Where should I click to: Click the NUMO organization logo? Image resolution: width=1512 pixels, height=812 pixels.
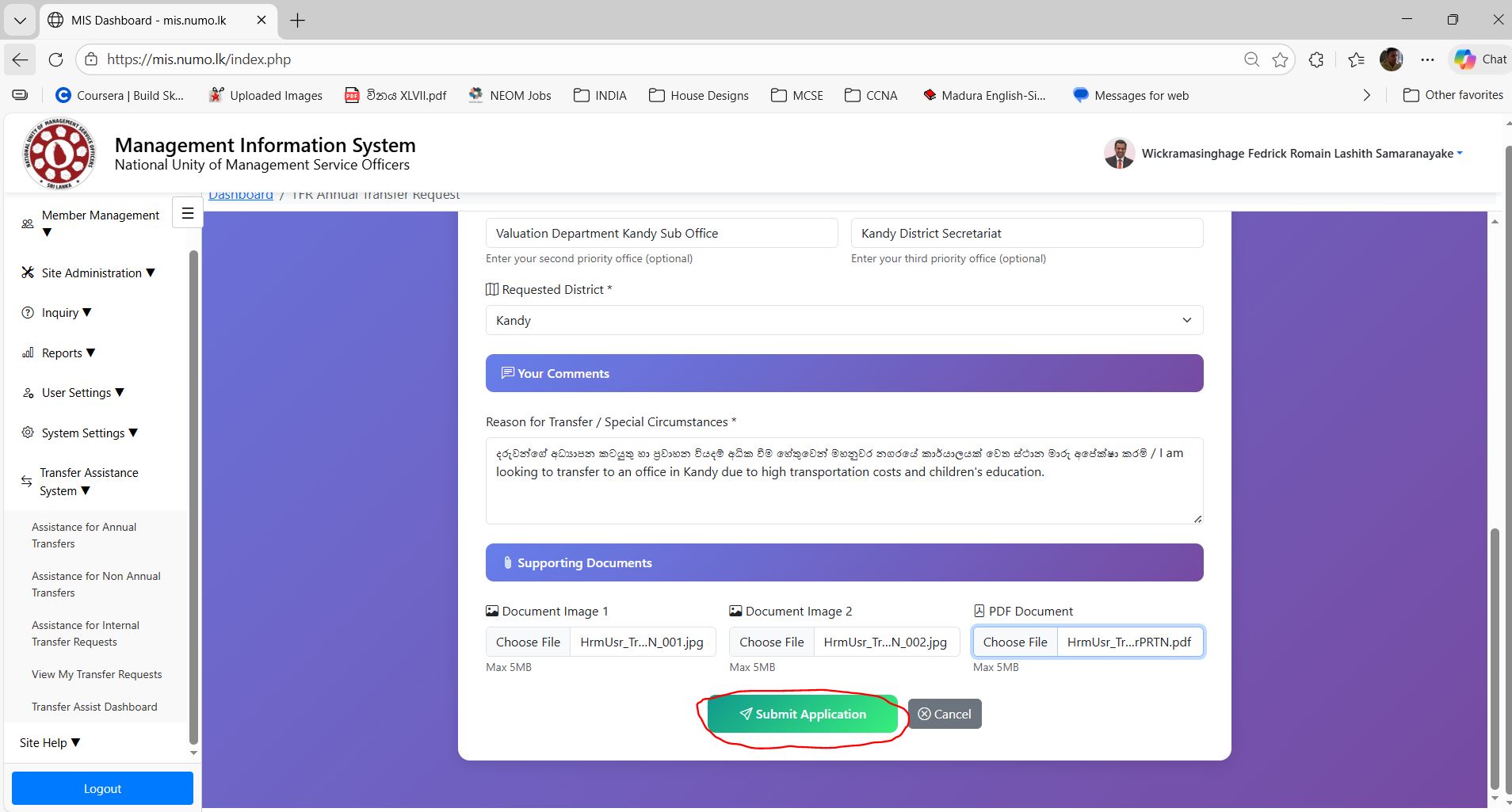pos(59,154)
